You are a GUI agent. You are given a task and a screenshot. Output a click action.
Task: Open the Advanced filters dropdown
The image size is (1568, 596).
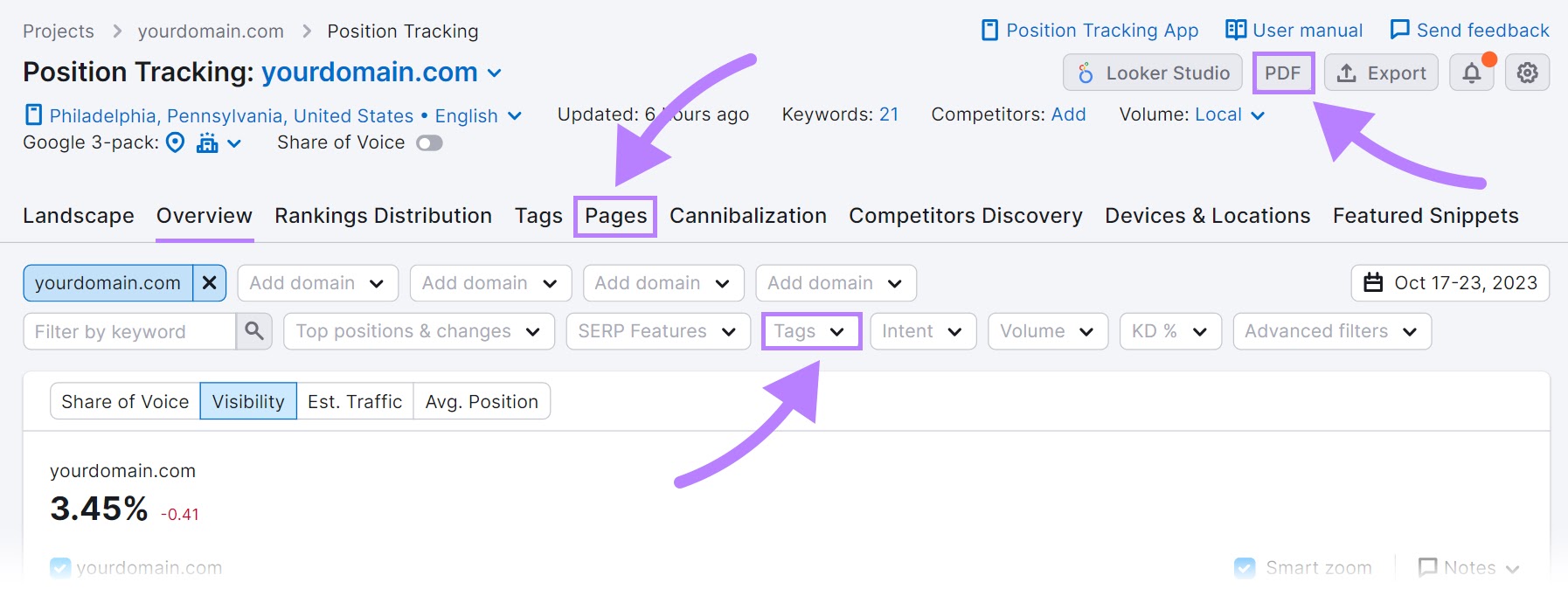point(1332,331)
